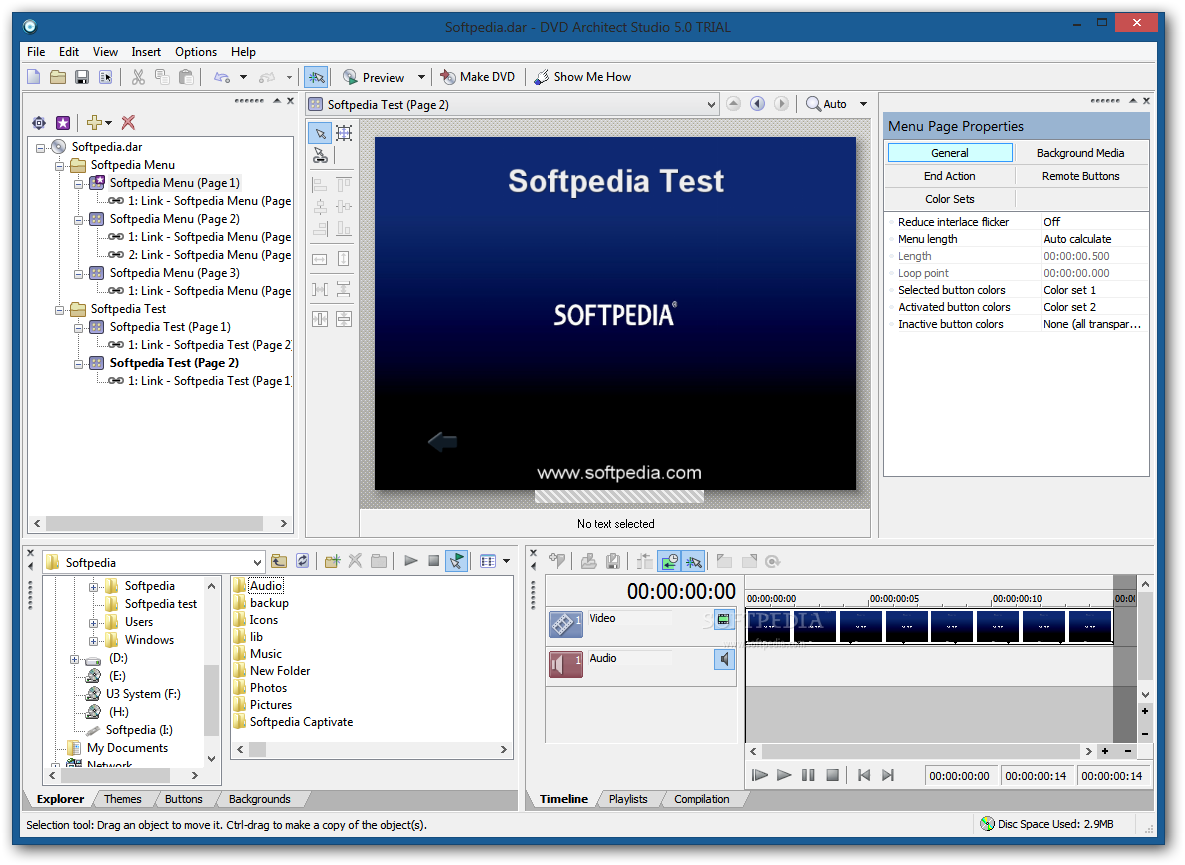Toggle the timeline enable snapping button
This screenshot has height=865, width=1185.
[x=693, y=561]
